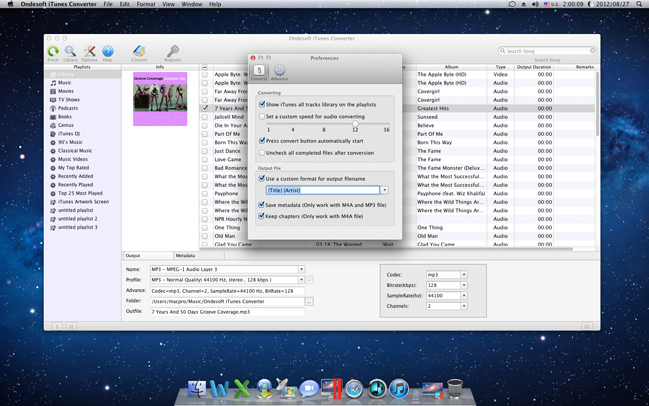Image resolution: width=649 pixels, height=406 pixels.
Task: Open the Recently Added playlist
Action: click(75, 176)
